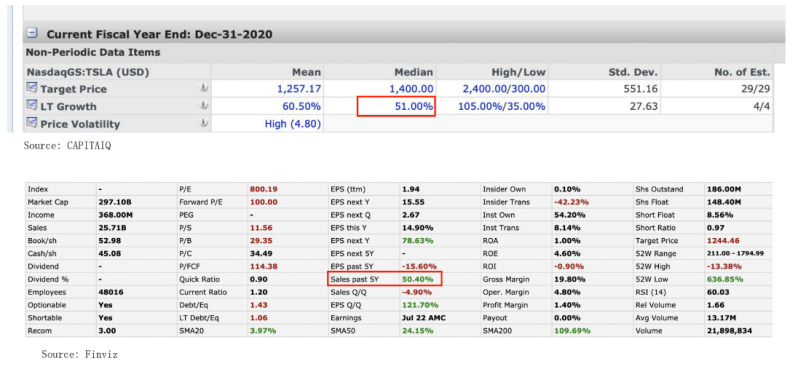Click the No. of Est. value 29/29

[756, 89]
